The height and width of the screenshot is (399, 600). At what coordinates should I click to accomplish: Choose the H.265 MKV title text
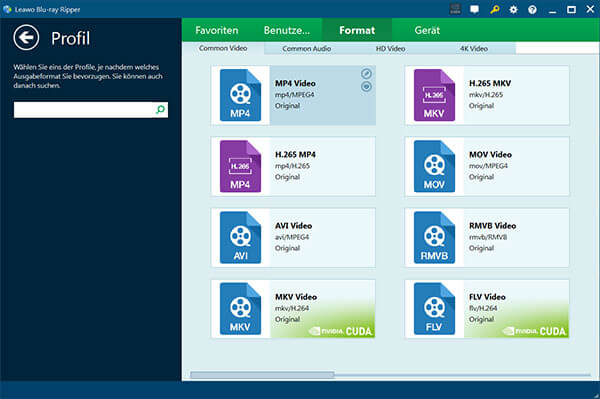click(490, 83)
